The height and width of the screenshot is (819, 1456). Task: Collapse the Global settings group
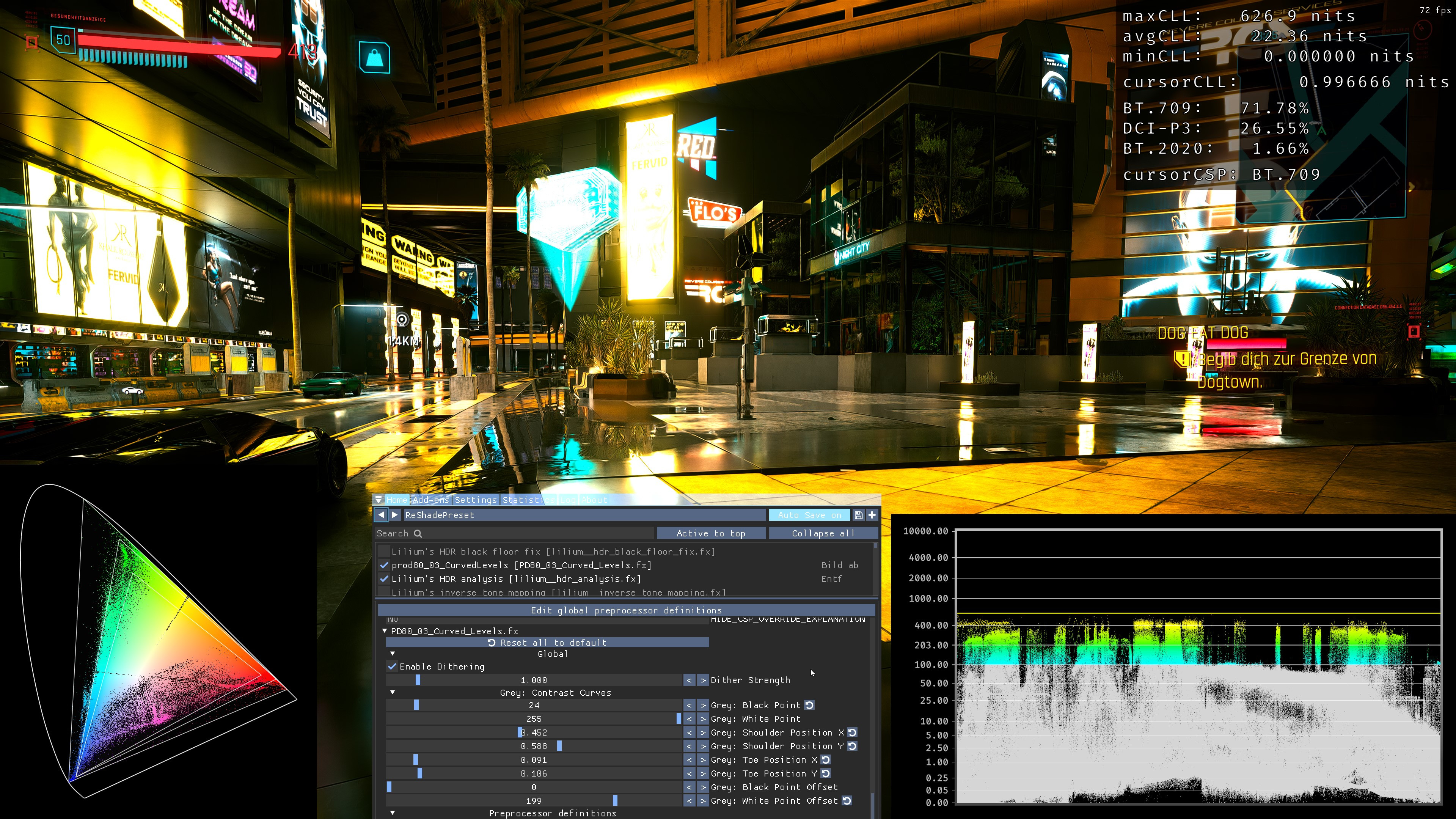coord(393,653)
